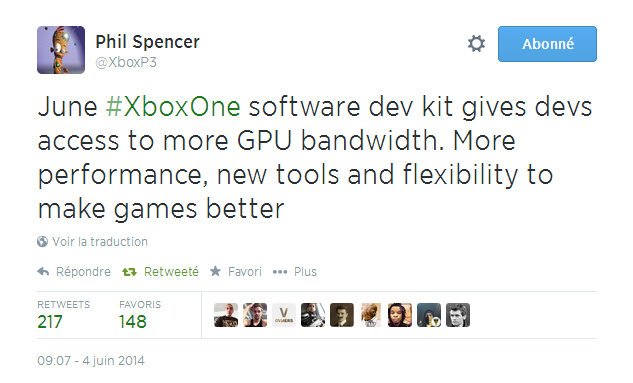633x383 pixels.
Task: View the 217 retweets count
Action: pos(50,322)
